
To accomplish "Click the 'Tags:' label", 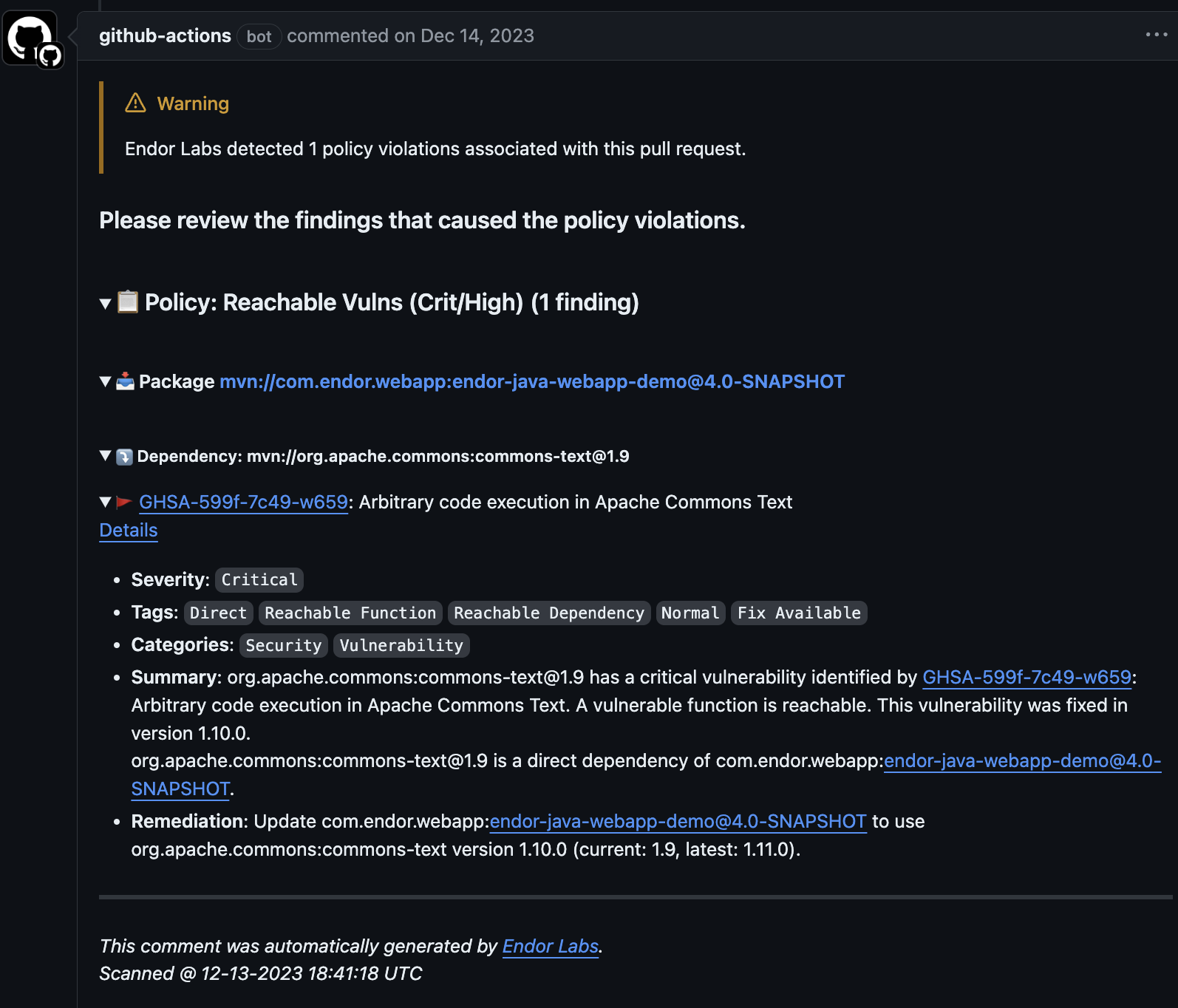I will point(154,612).
